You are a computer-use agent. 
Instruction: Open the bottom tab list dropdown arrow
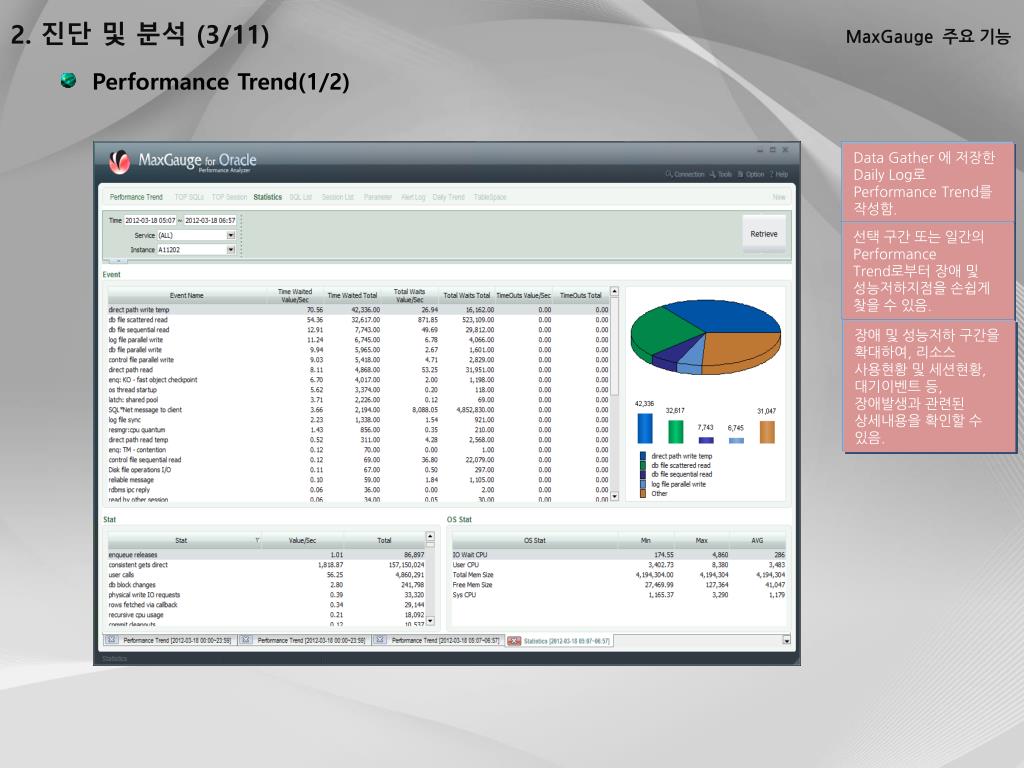(786, 641)
